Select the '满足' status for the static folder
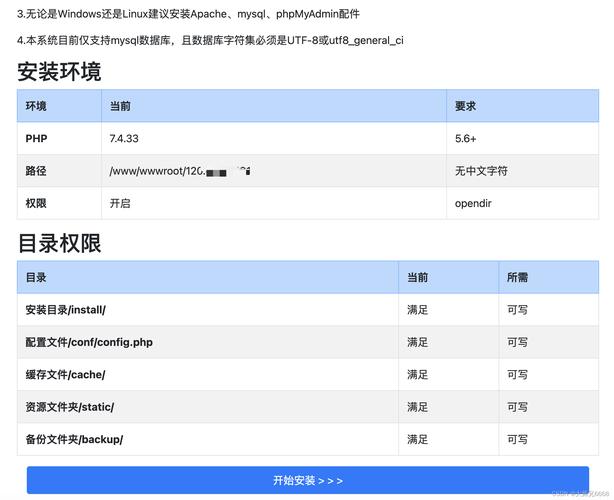 pyautogui.click(x=417, y=407)
